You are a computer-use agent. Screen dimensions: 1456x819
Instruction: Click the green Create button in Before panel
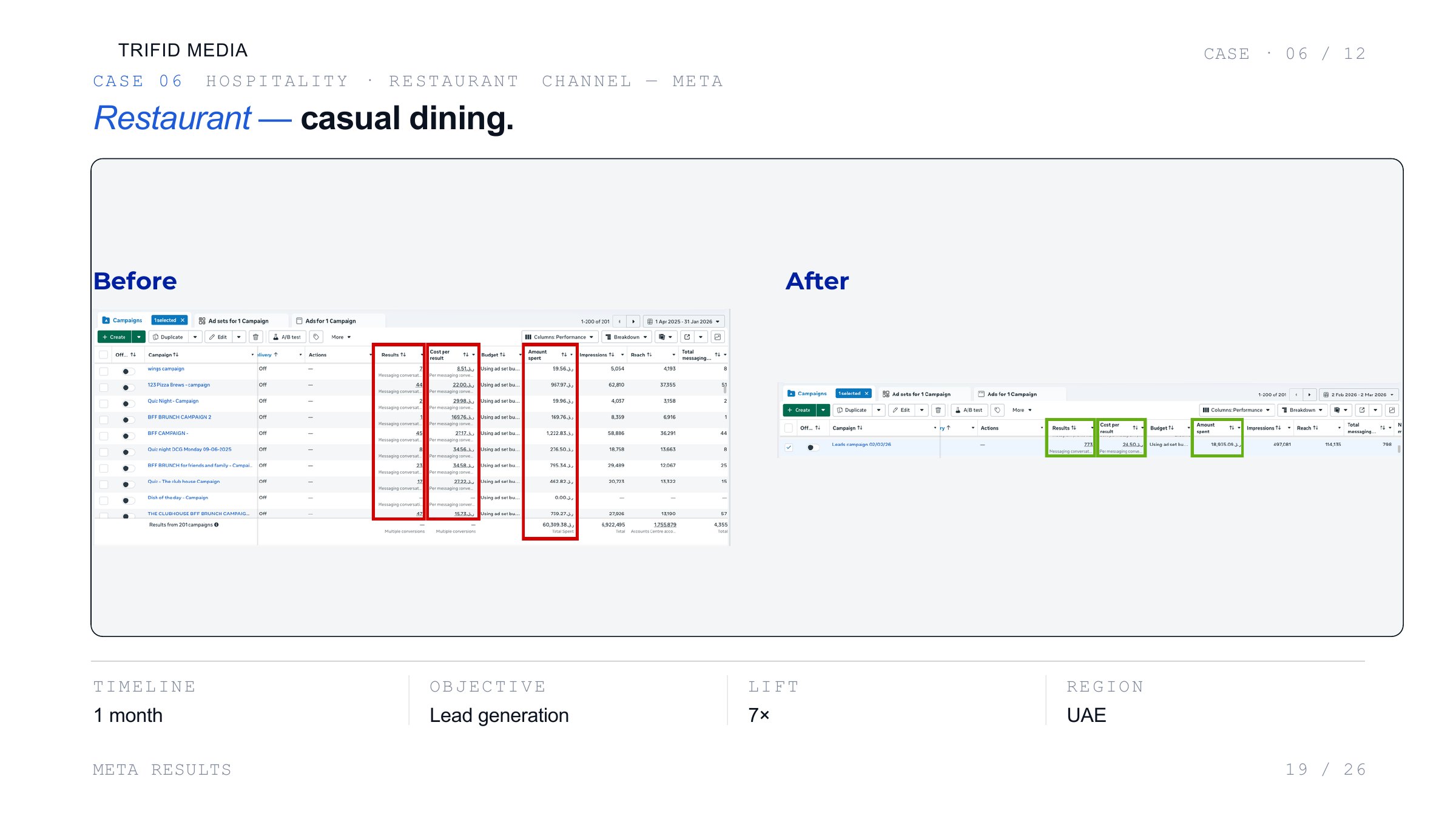tap(114, 337)
